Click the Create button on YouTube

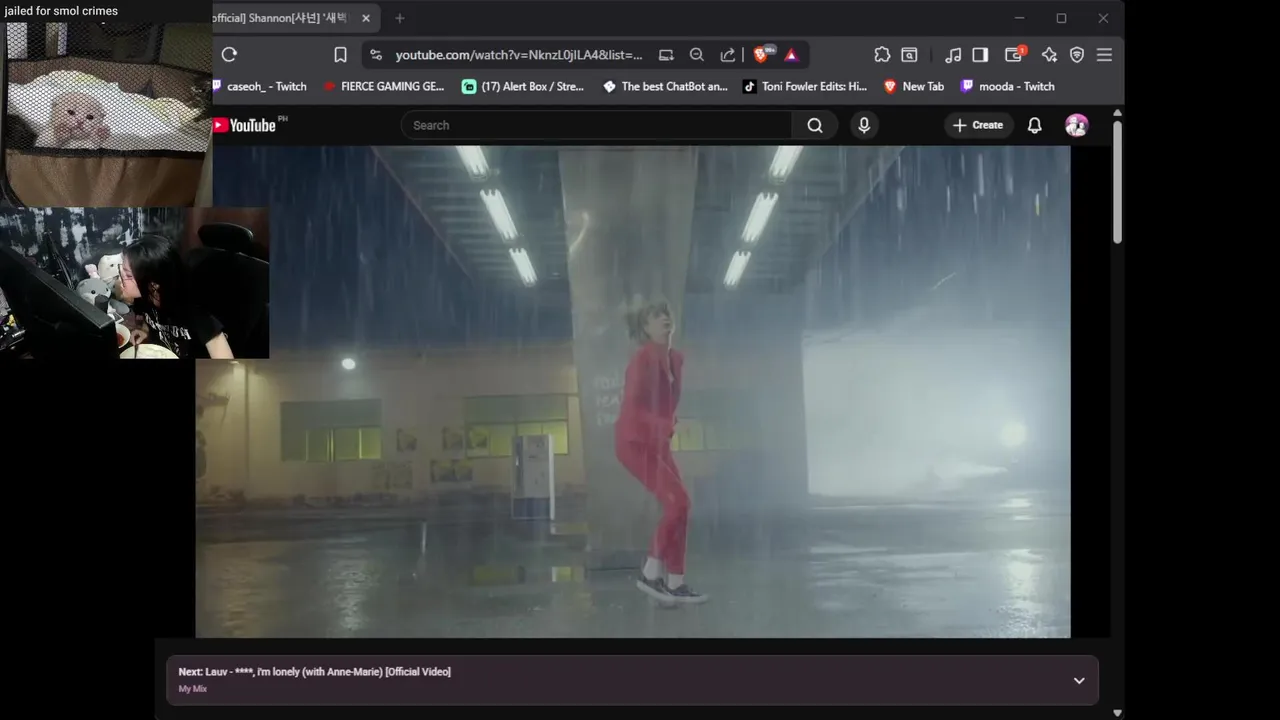(x=978, y=125)
